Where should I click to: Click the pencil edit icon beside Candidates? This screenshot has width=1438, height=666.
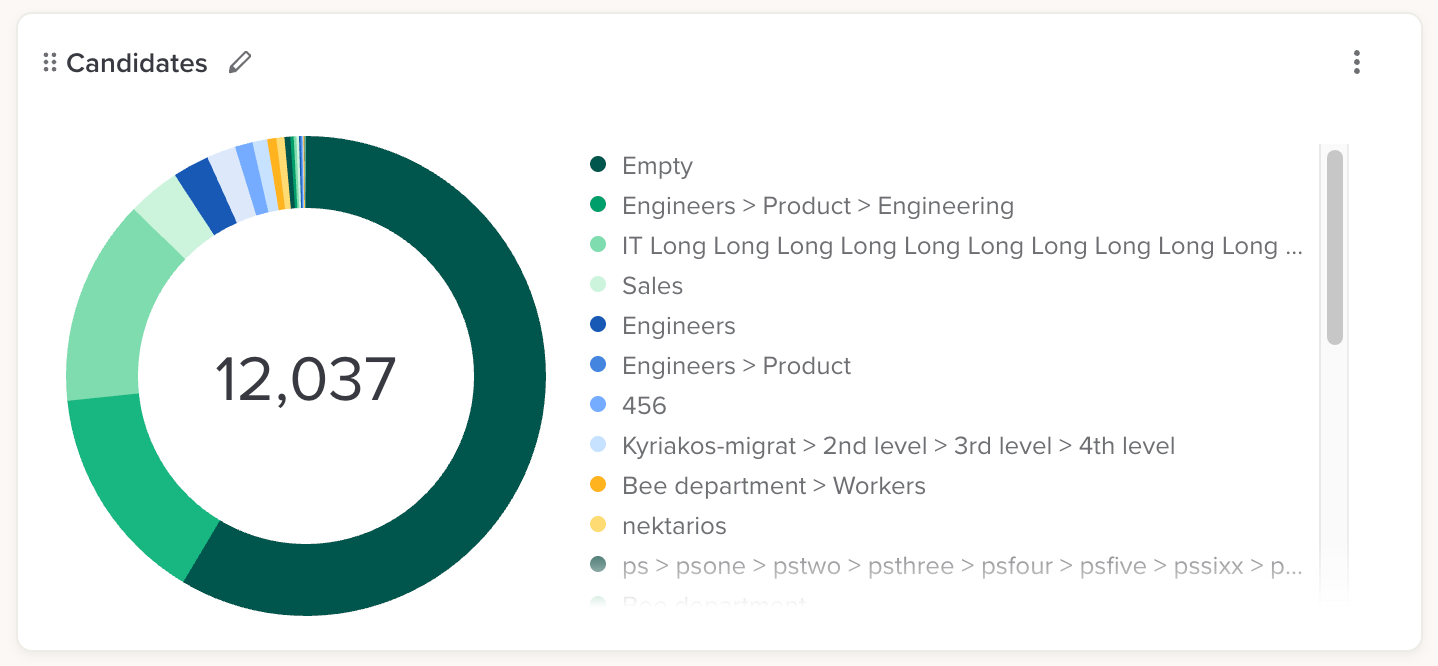[x=239, y=63]
